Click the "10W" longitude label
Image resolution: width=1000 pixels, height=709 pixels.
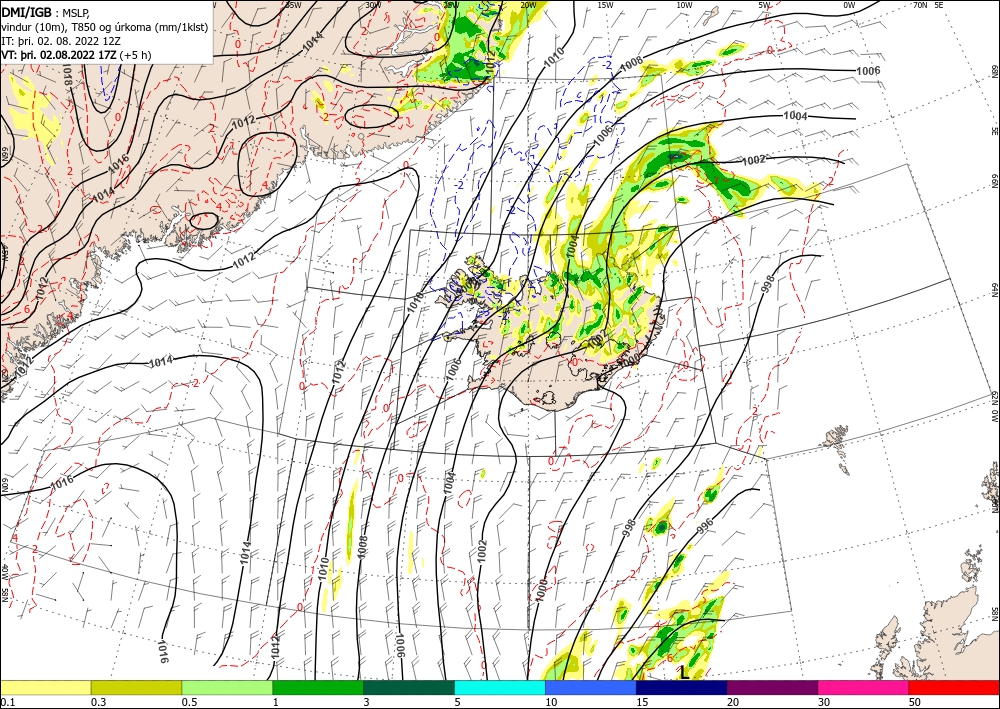[x=684, y=4]
